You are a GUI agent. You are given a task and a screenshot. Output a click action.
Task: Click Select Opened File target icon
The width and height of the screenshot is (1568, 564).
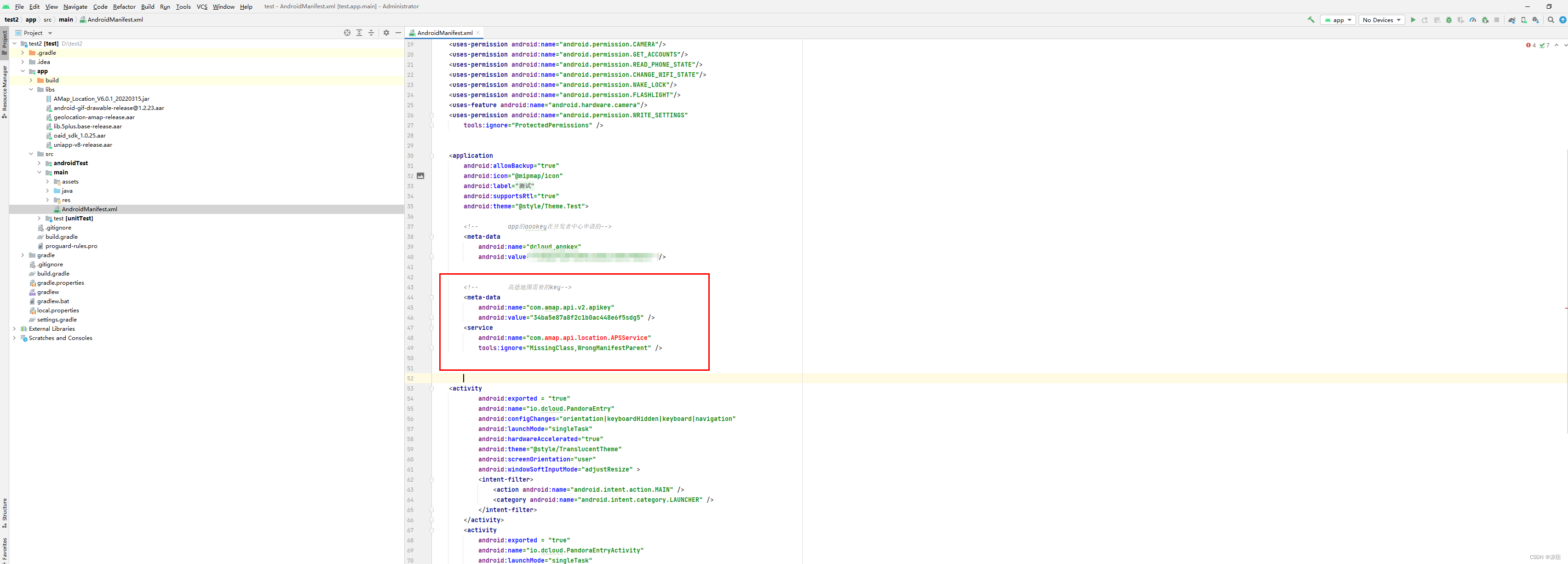(347, 33)
